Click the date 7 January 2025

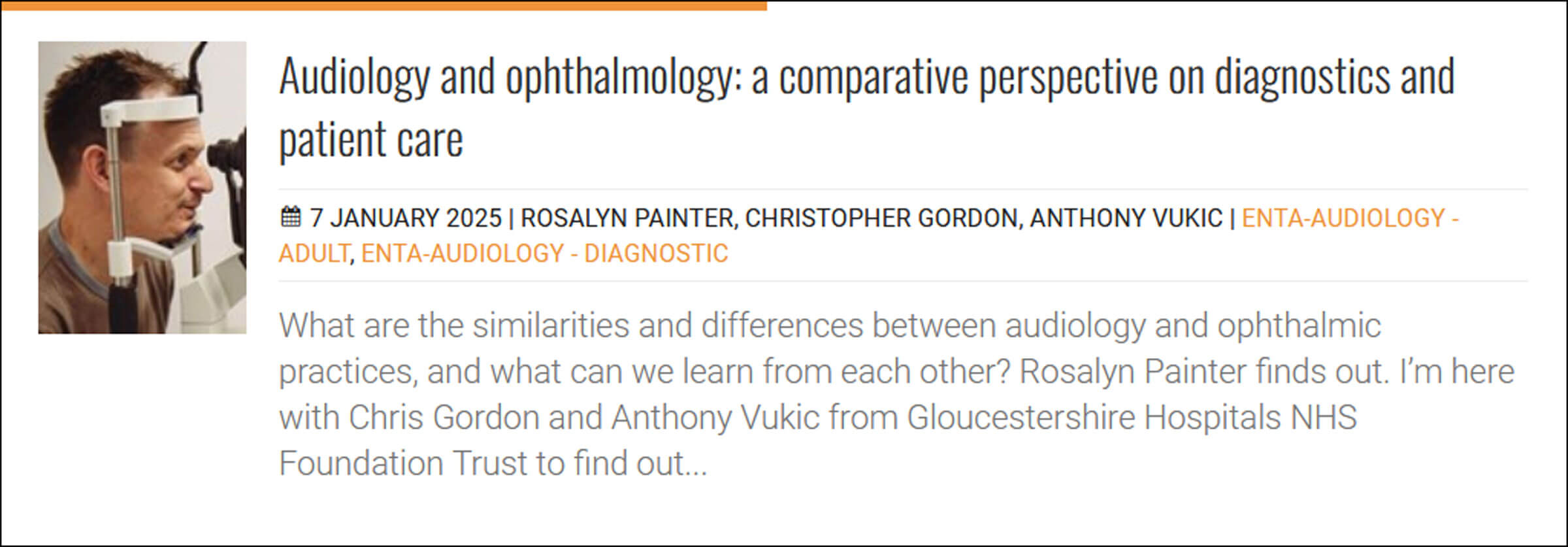[x=405, y=218]
